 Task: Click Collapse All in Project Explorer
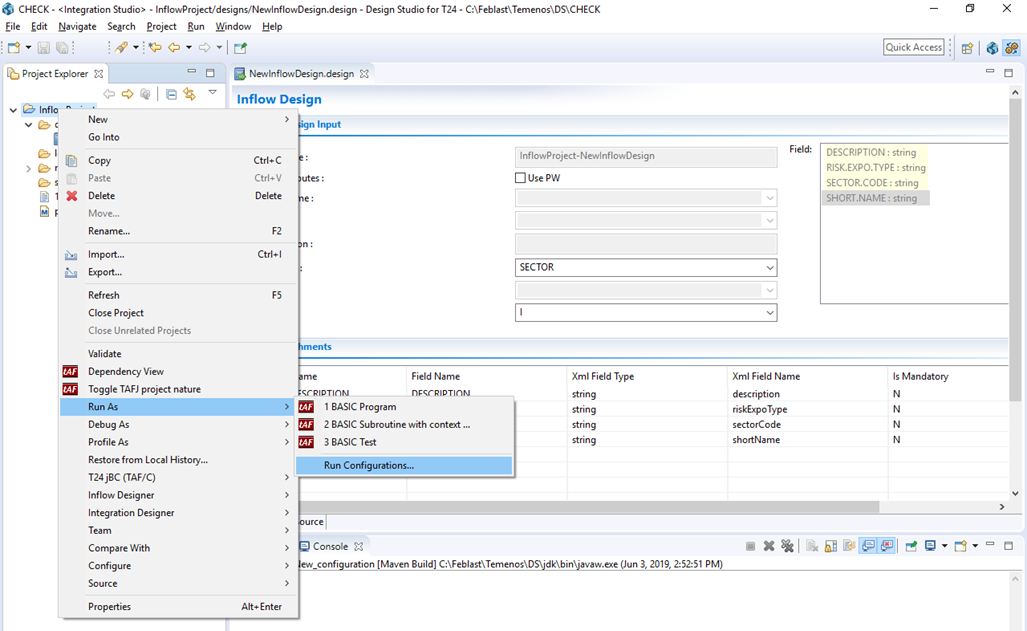pos(171,94)
